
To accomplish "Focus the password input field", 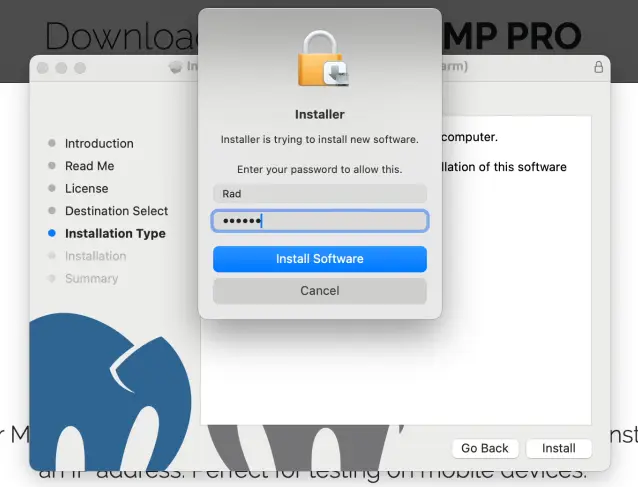I will (319, 221).
